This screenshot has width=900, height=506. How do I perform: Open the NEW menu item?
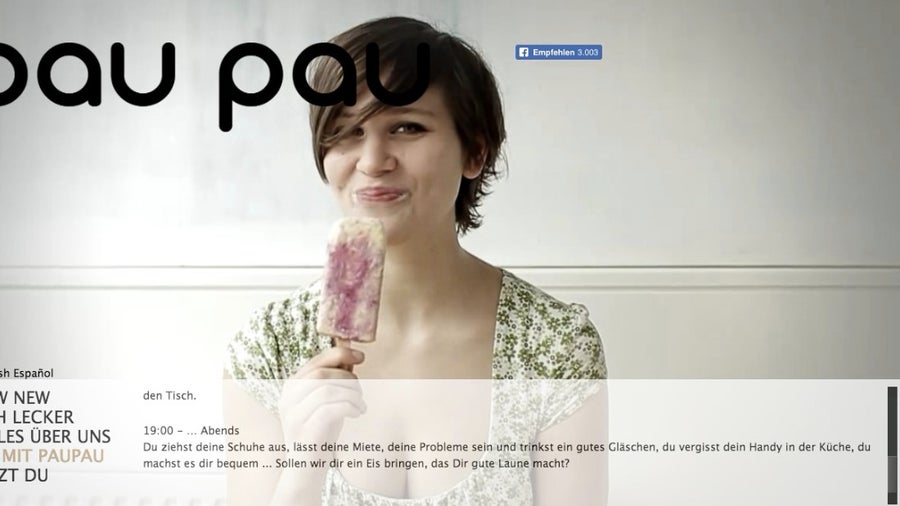25,398
